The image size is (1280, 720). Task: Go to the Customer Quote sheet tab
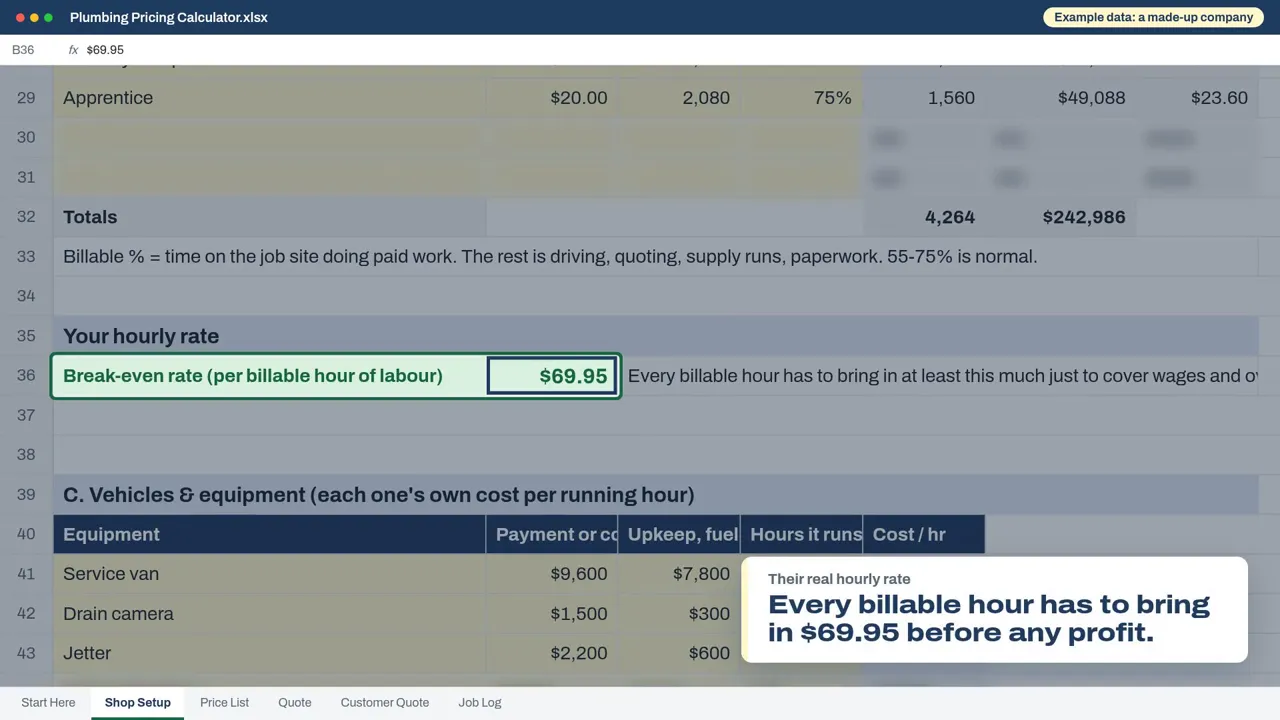pyautogui.click(x=385, y=702)
